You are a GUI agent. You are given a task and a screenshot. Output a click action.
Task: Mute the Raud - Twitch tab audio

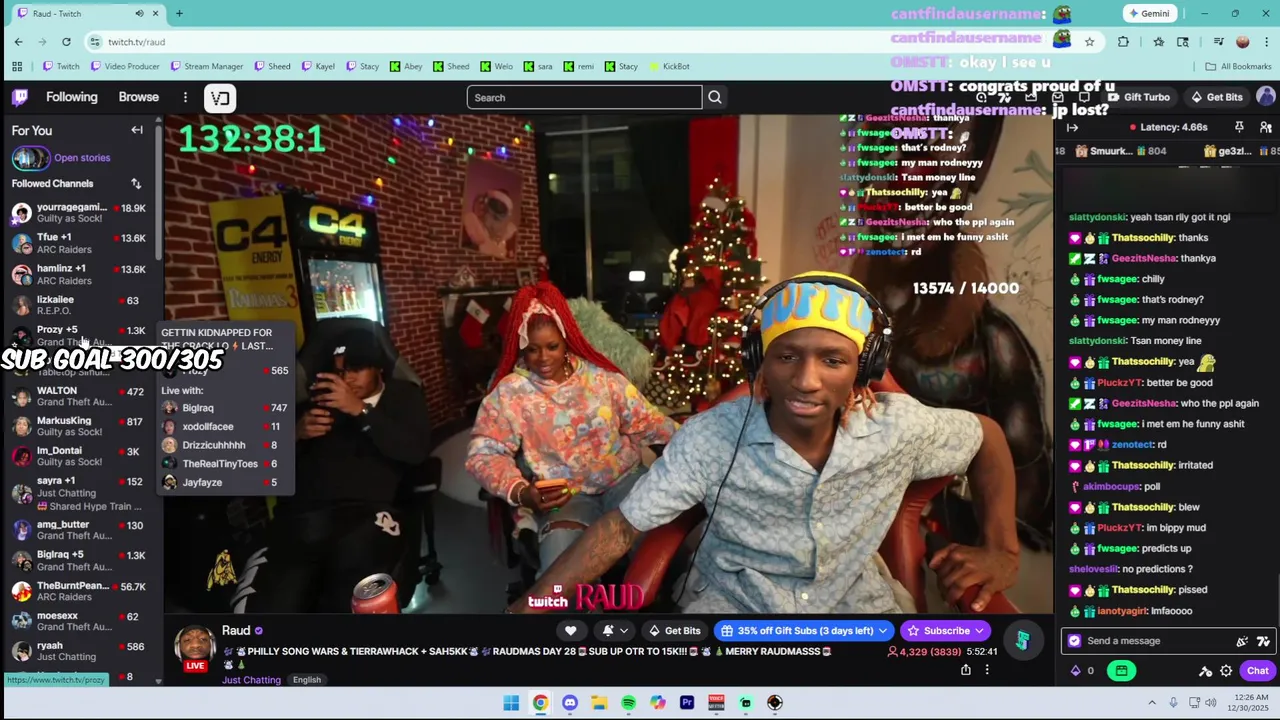point(139,13)
